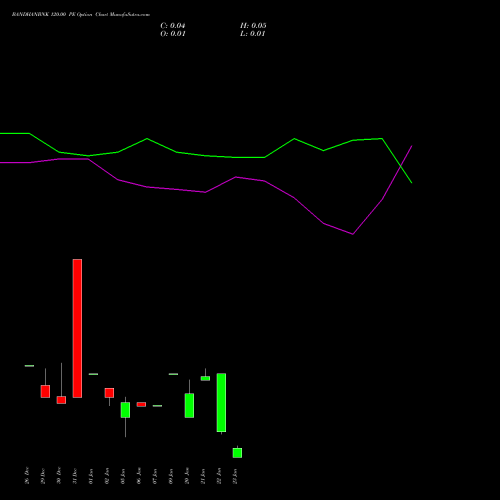Click the low value "L: 0.01"
This screenshot has width=500, height=500.
253,34
